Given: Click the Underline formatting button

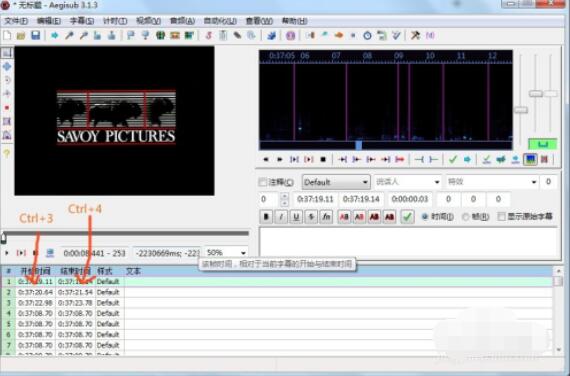Looking at the screenshot, I should [x=296, y=217].
